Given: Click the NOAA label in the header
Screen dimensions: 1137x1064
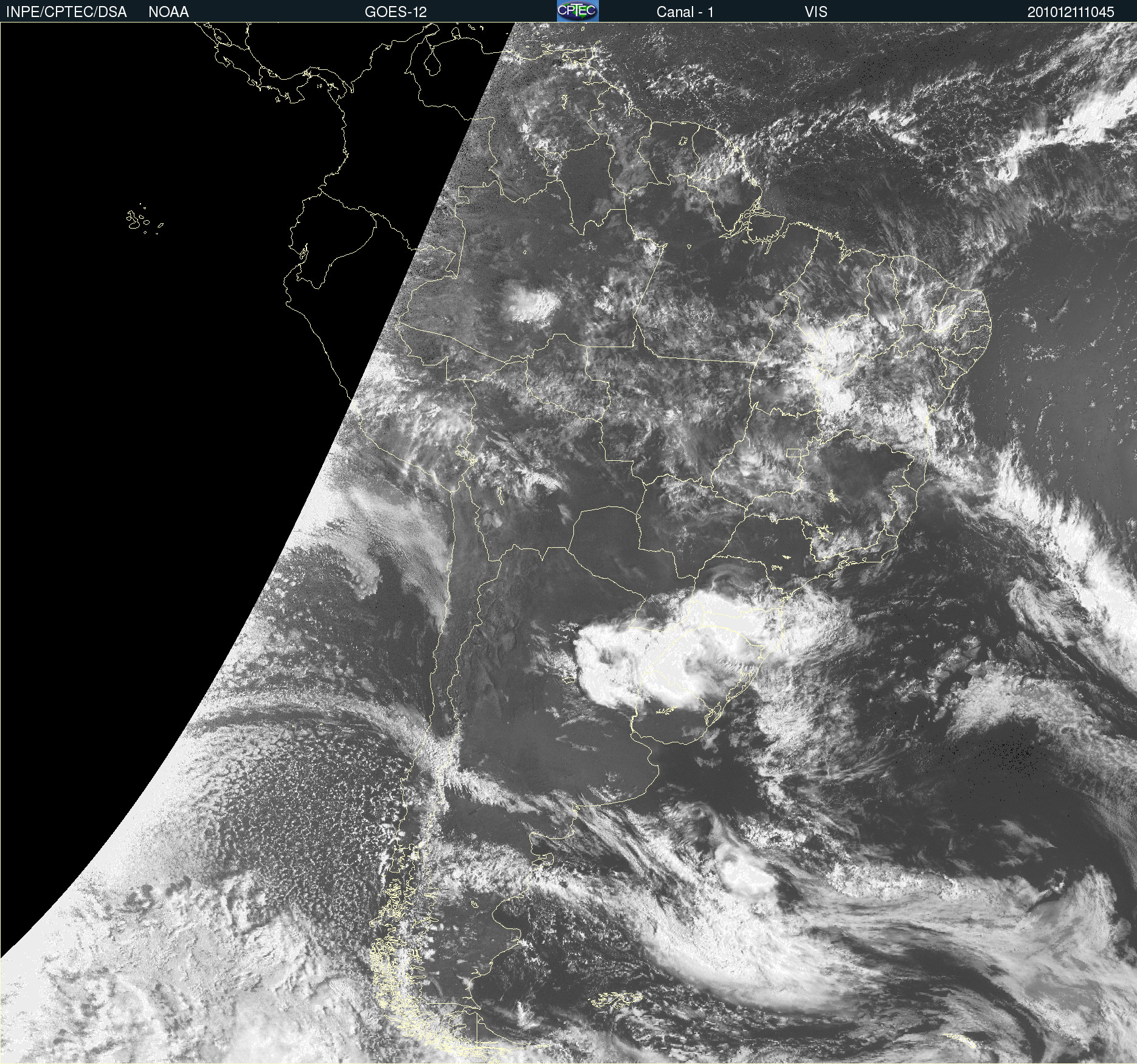Looking at the screenshot, I should click(168, 12).
